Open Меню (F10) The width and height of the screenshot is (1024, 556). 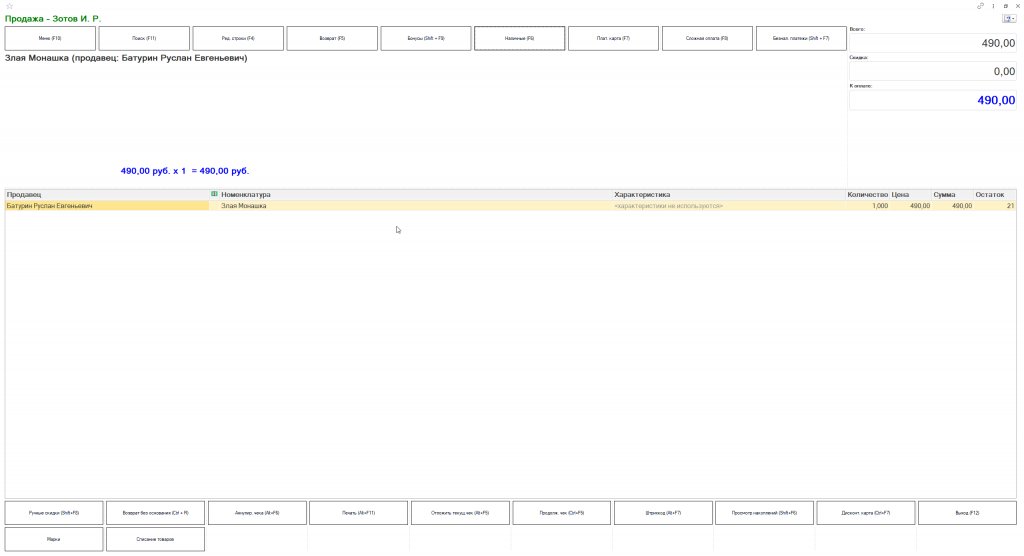[50, 39]
